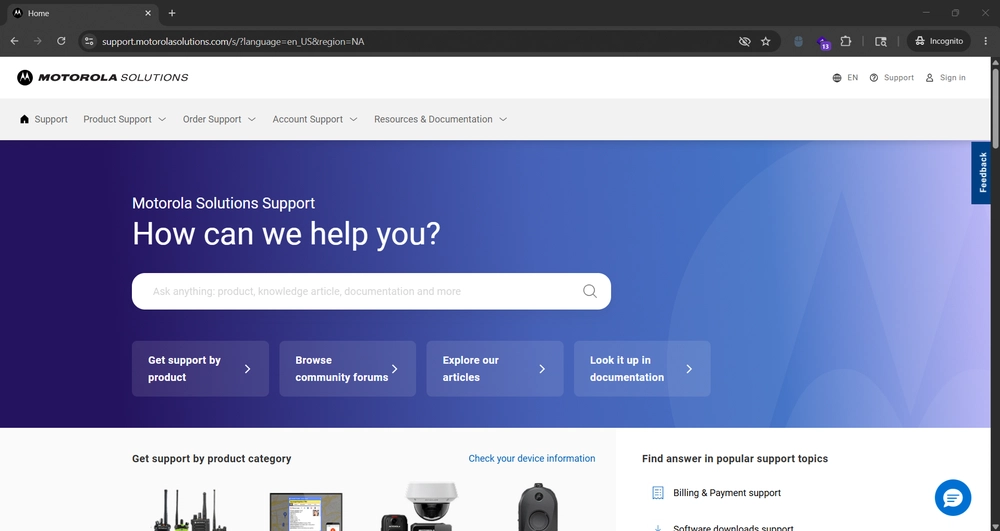Click the purple extension icon with badge

tap(823, 42)
